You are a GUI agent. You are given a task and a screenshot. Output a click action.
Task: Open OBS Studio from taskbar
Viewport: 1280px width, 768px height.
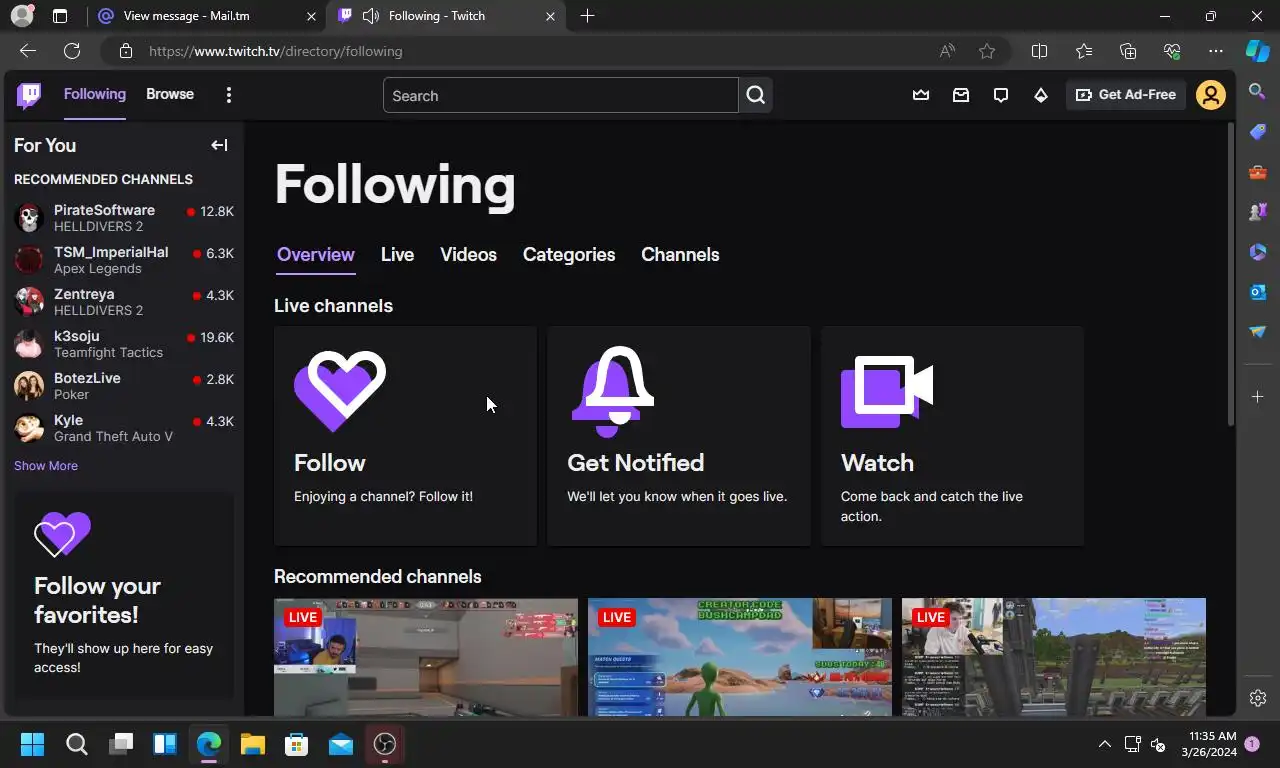(385, 744)
